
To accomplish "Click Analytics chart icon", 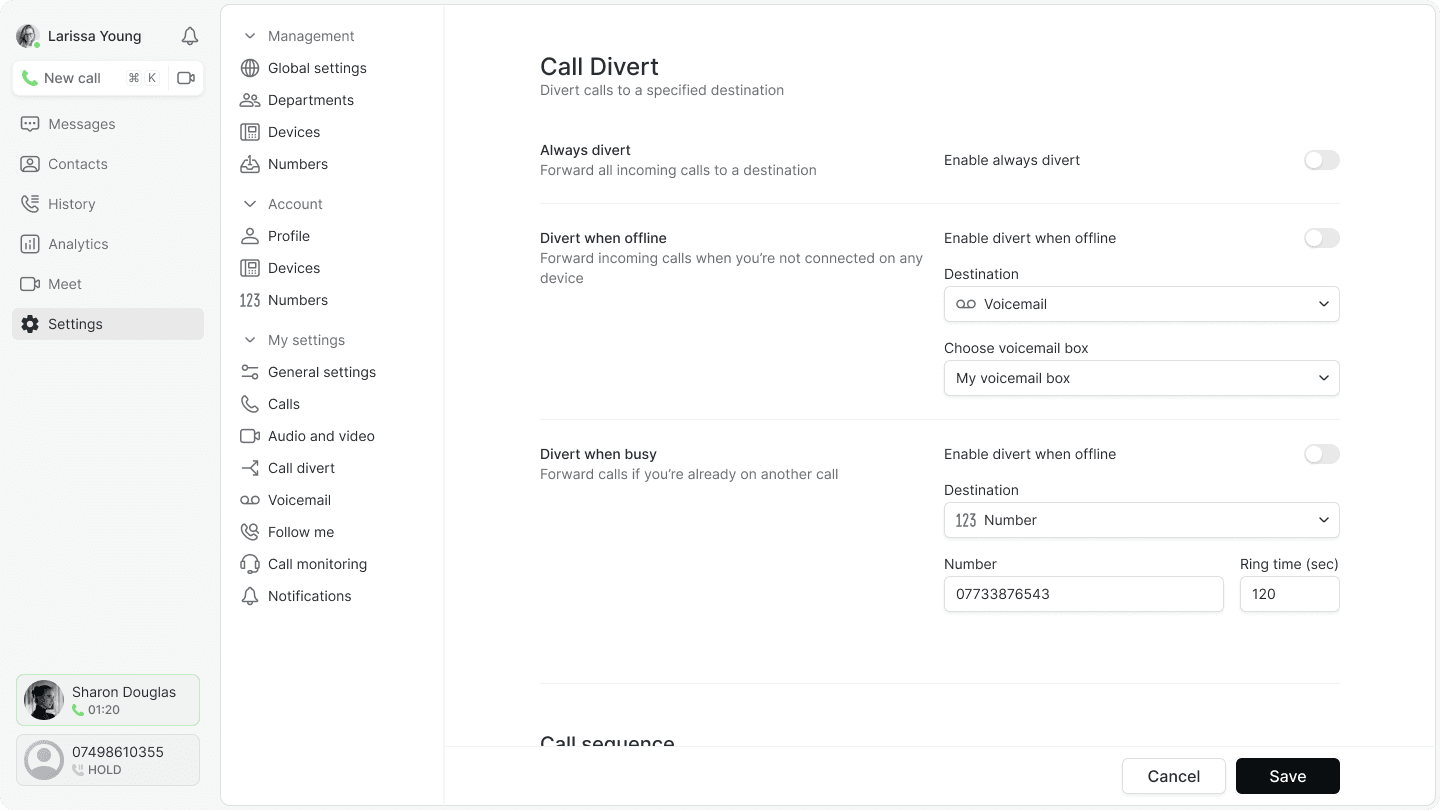I will click(30, 244).
